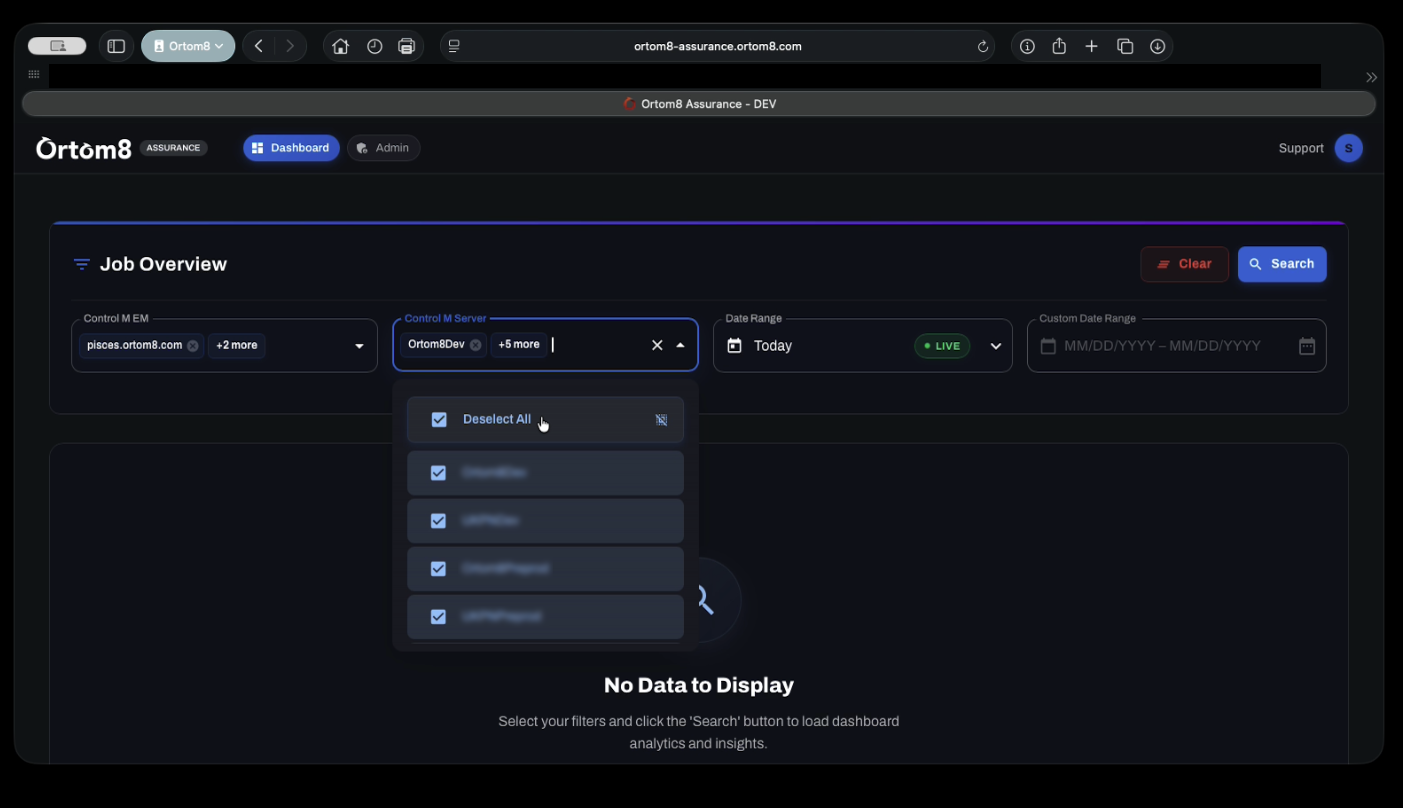
Task: Open the user avatar menu labeled S
Action: click(x=1348, y=148)
